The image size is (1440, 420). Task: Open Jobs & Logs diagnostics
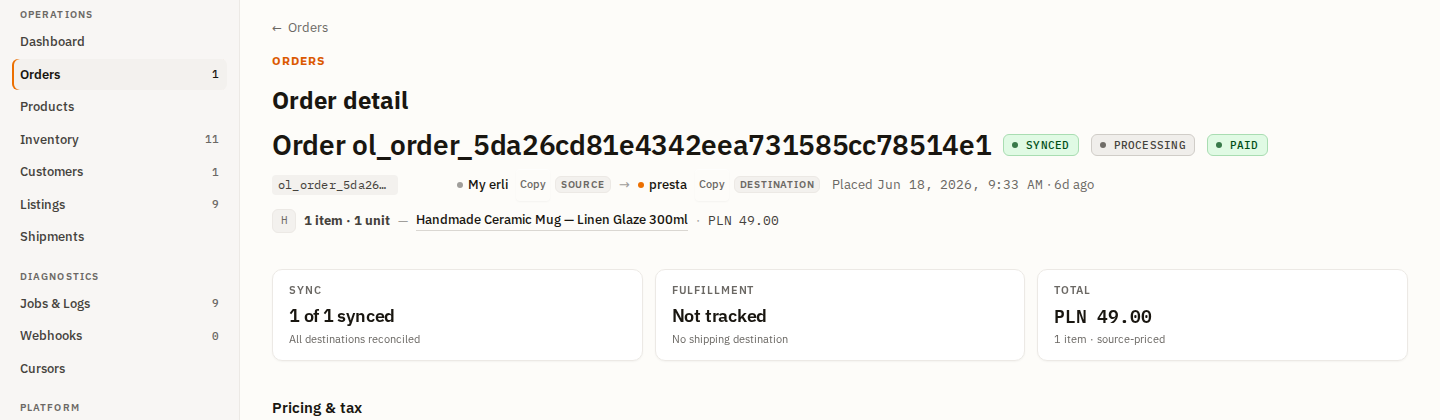point(119,303)
